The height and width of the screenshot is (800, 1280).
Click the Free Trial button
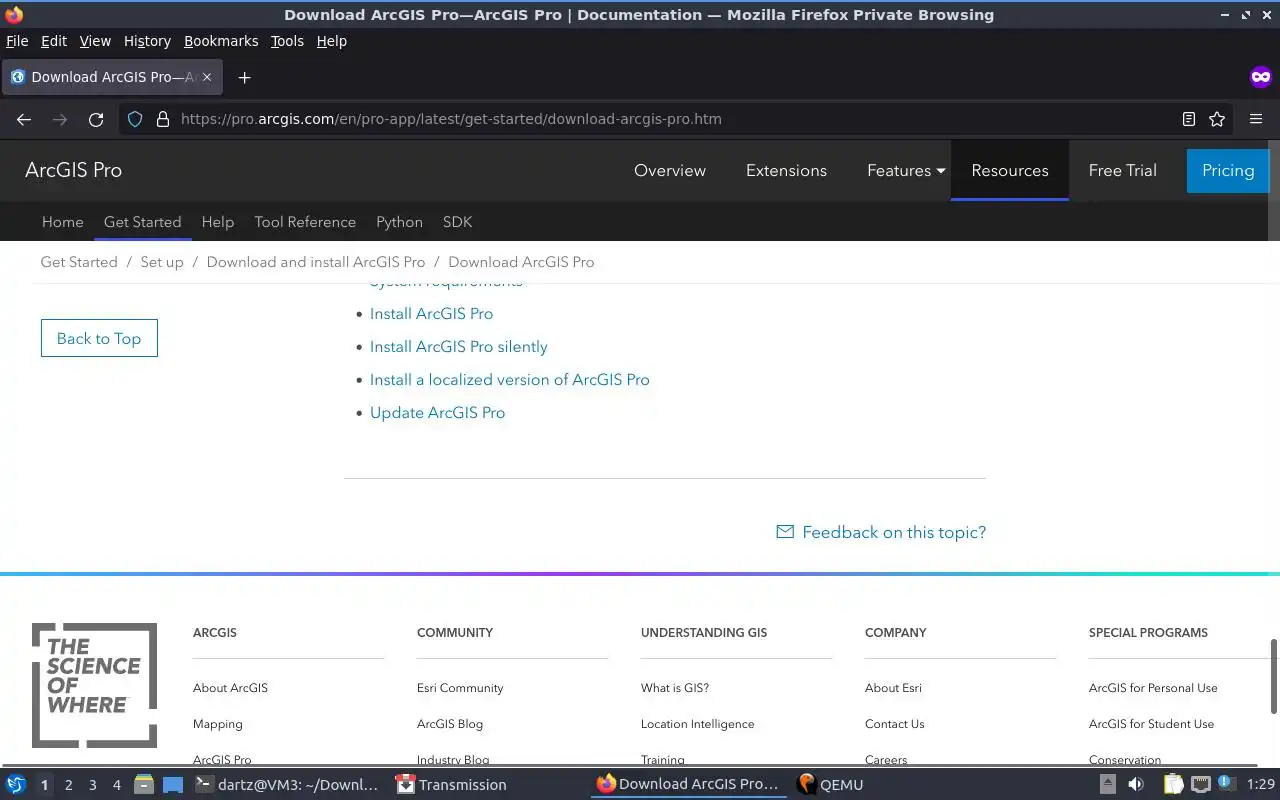tap(1122, 171)
